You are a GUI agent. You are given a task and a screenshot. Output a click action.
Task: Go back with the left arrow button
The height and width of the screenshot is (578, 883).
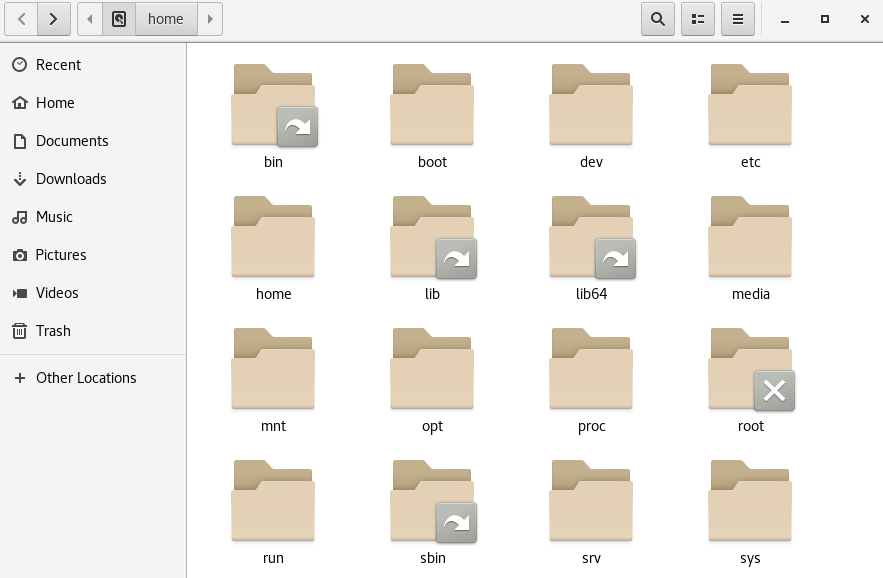[21, 19]
